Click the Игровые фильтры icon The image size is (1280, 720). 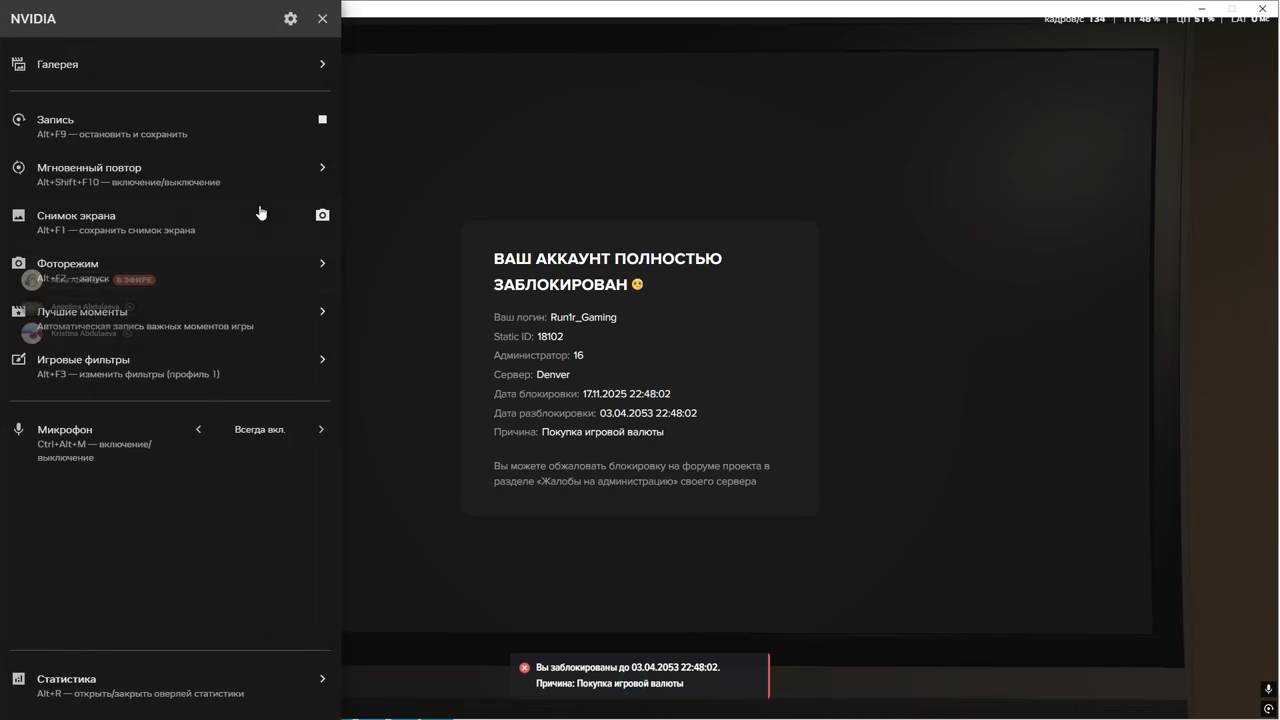pos(18,360)
